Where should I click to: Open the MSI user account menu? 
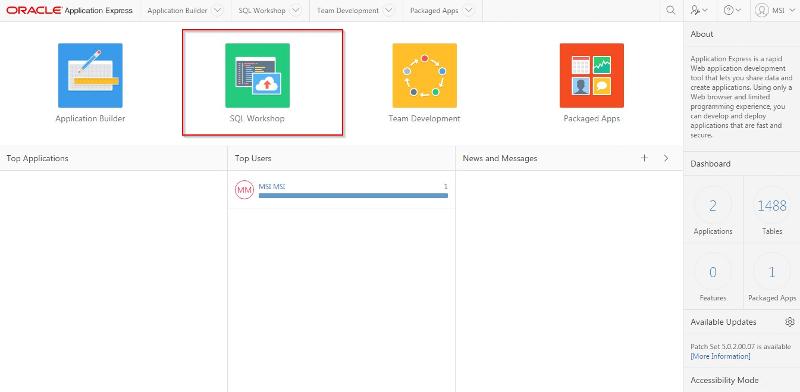click(x=775, y=10)
